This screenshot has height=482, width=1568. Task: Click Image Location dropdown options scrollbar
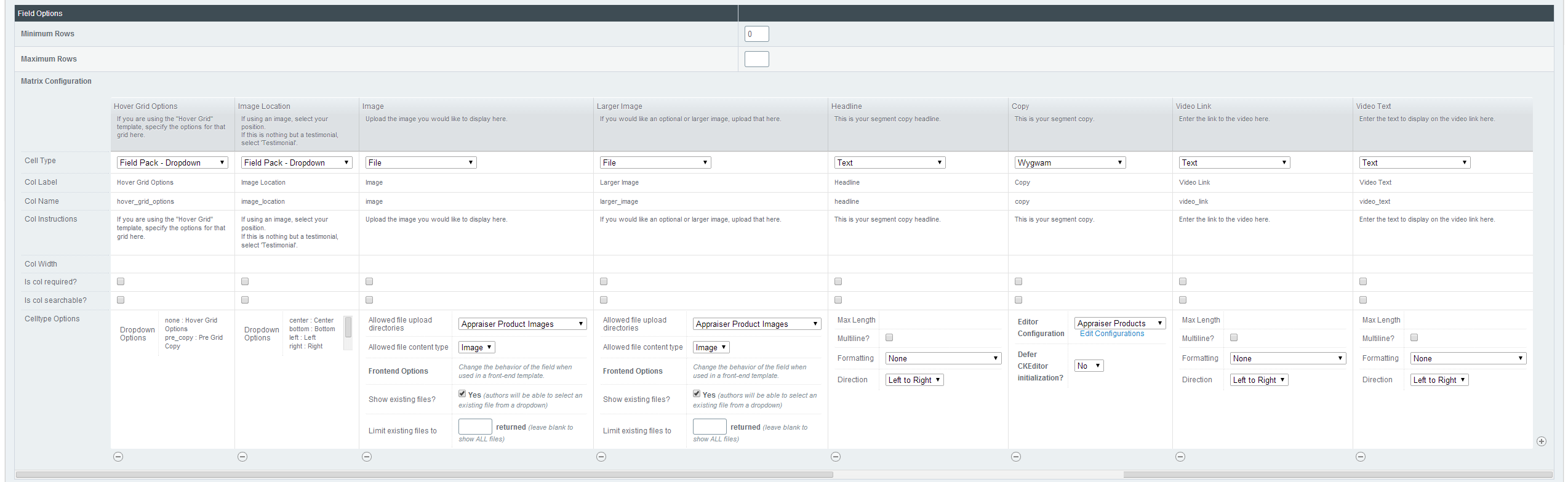pyautogui.click(x=348, y=327)
